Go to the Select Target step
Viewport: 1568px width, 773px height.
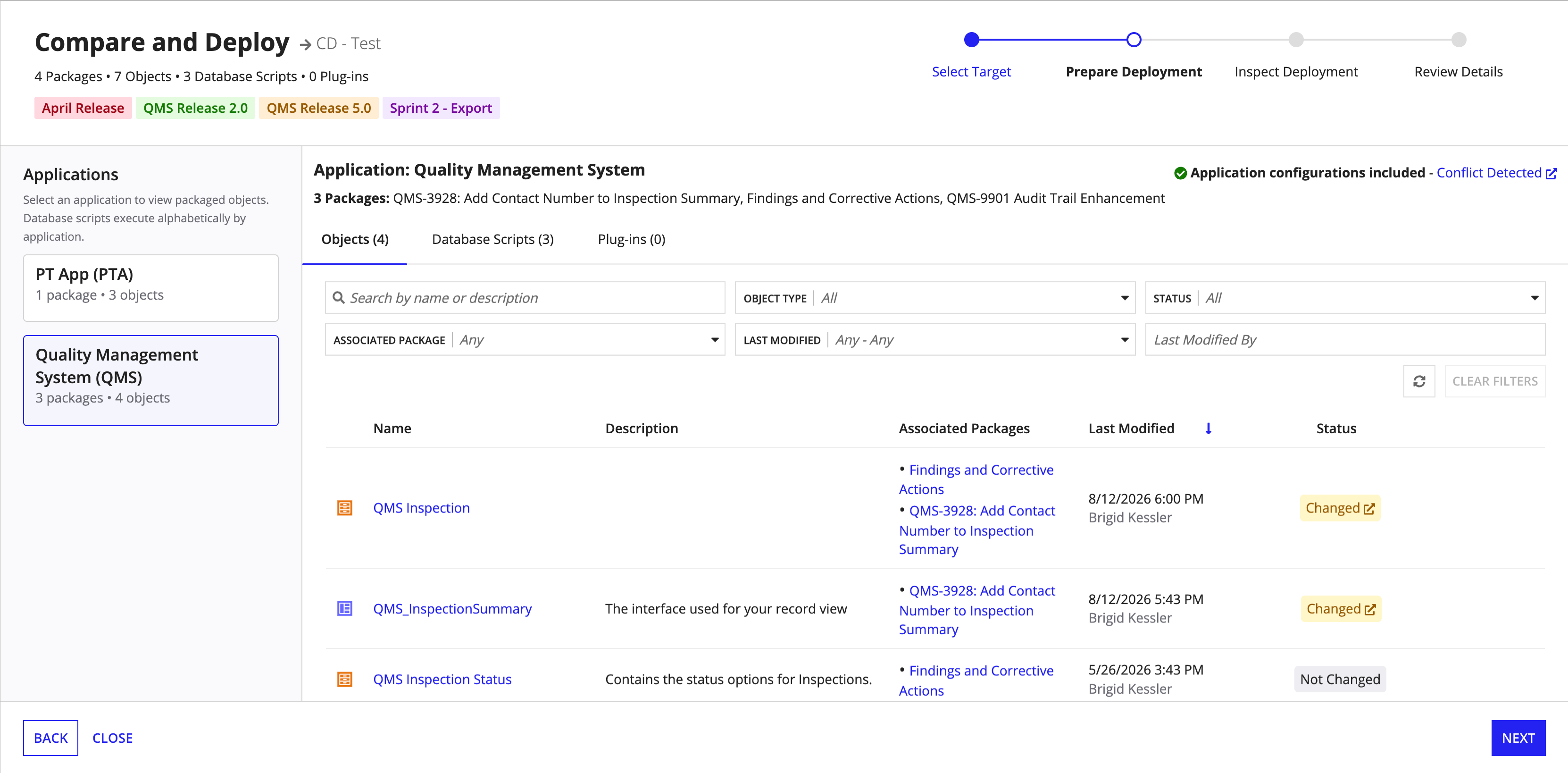[971, 72]
